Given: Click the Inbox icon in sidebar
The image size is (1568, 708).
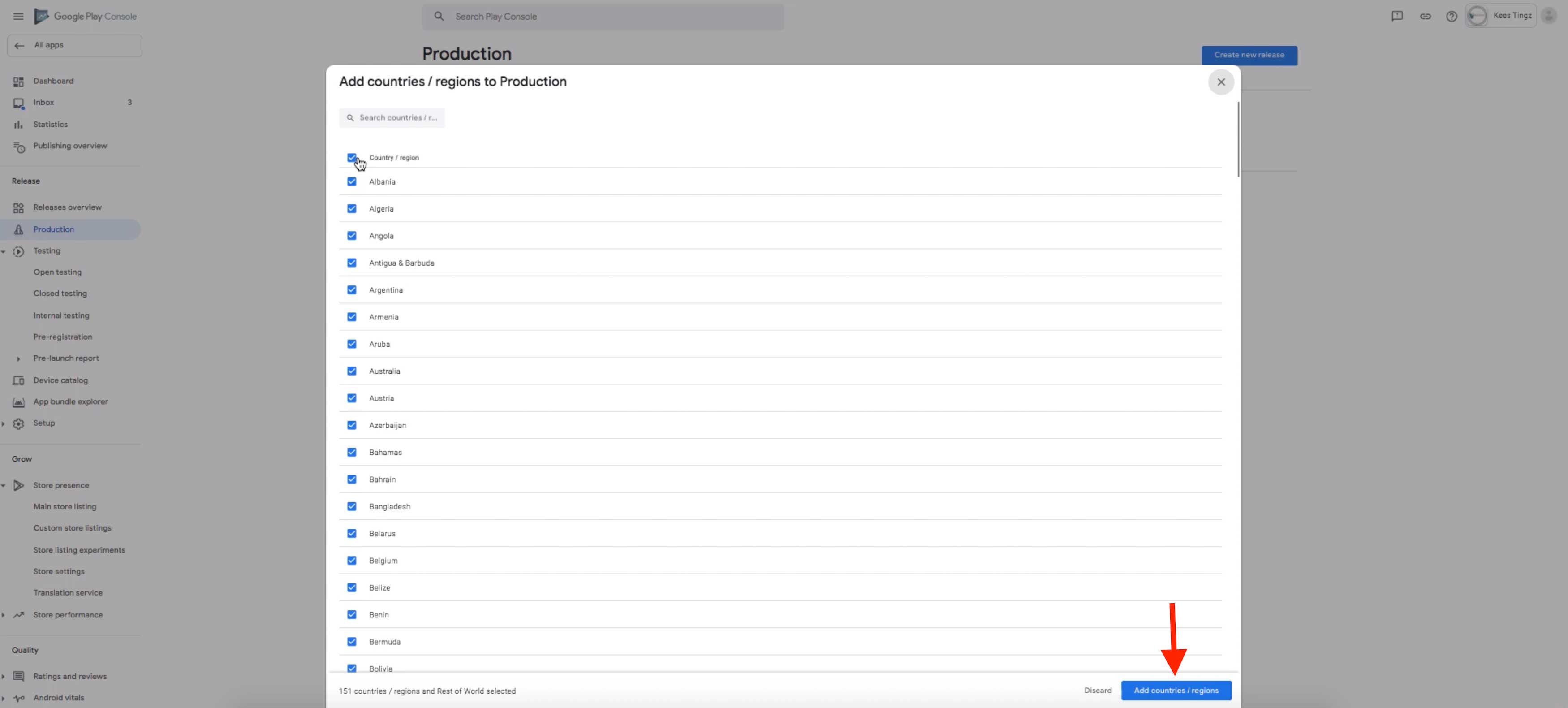Looking at the screenshot, I should point(18,104).
